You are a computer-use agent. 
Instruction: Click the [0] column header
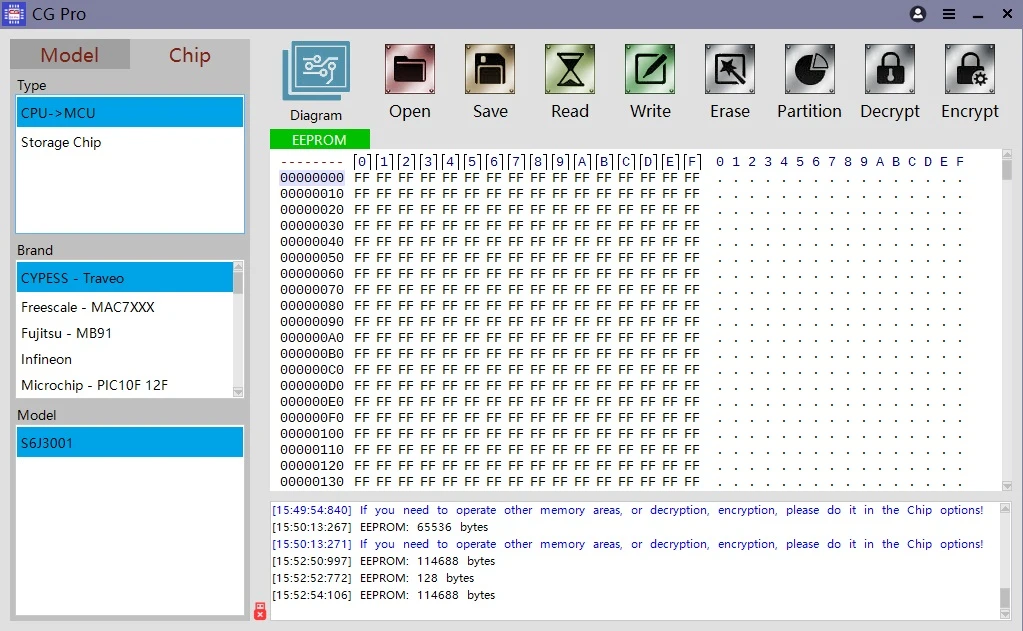362,161
